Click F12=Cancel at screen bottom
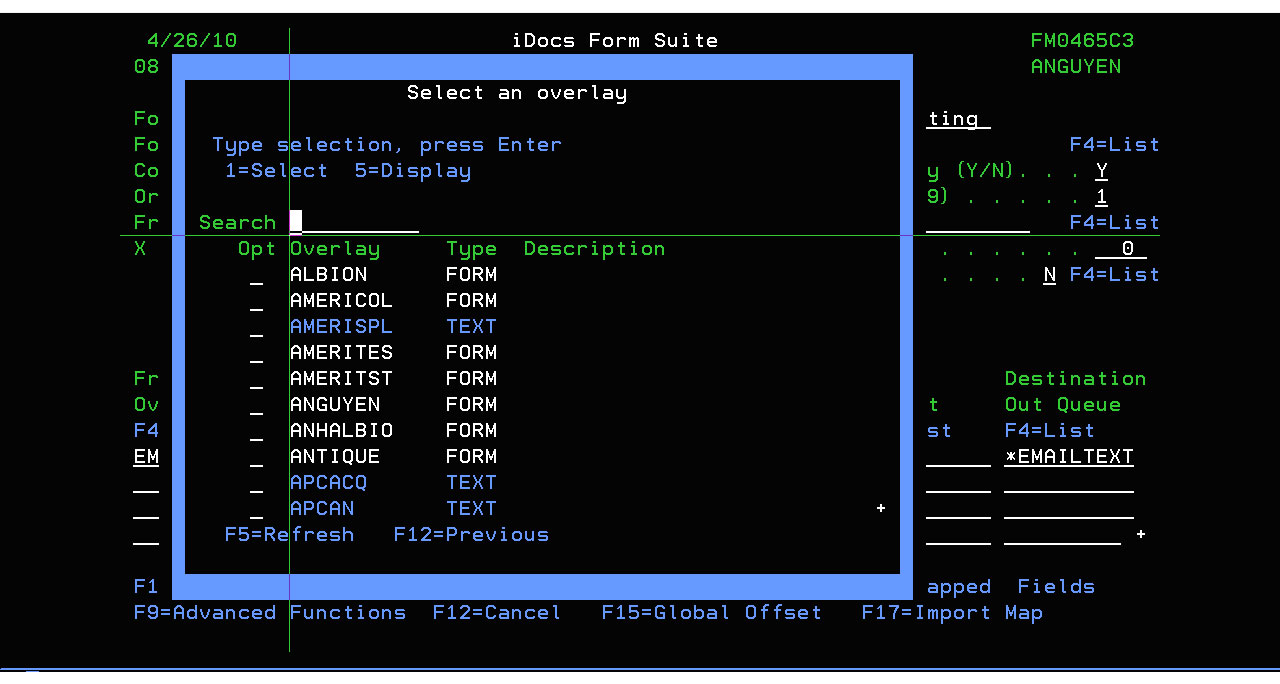Screen dimensions: 1280x684 click(x=496, y=613)
